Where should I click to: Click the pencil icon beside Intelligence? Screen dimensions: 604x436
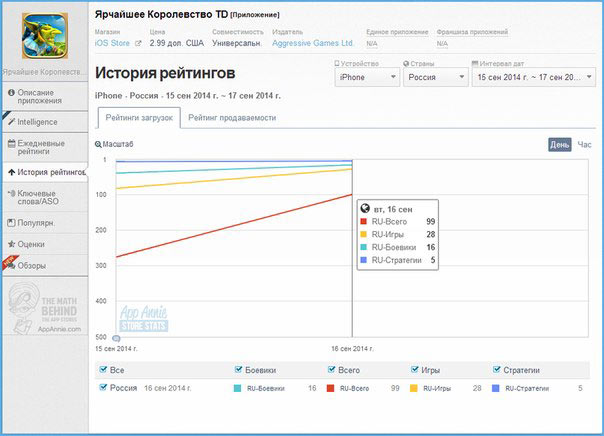coord(12,121)
